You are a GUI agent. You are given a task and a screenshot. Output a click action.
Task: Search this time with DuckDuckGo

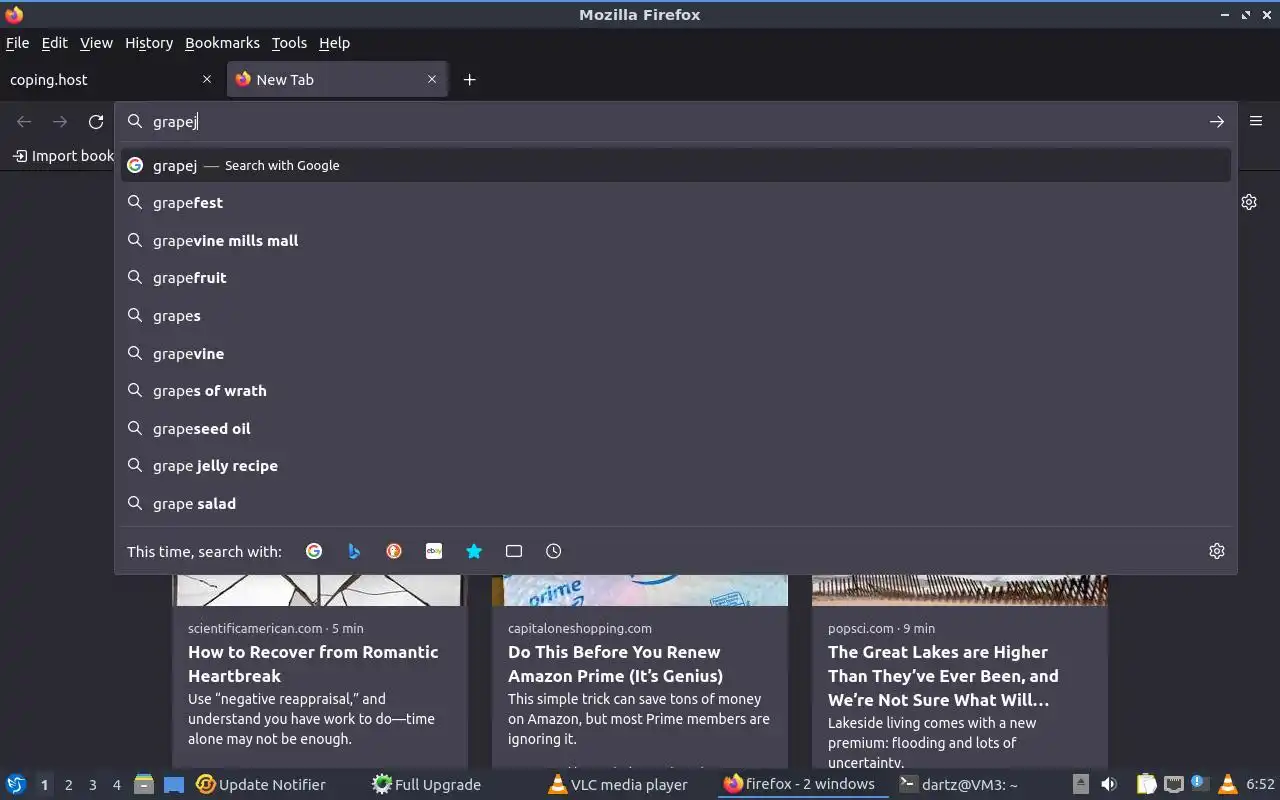[x=394, y=551]
